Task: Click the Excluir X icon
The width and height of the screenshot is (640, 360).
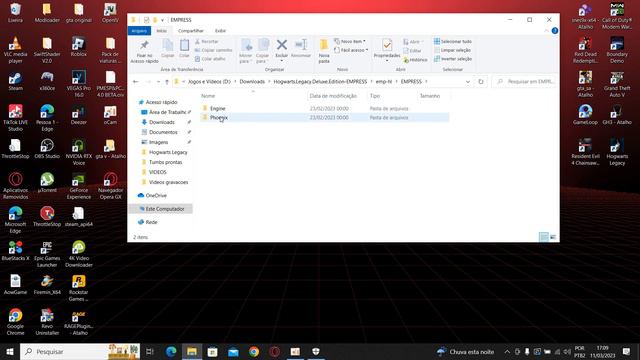Action: click(x=282, y=44)
